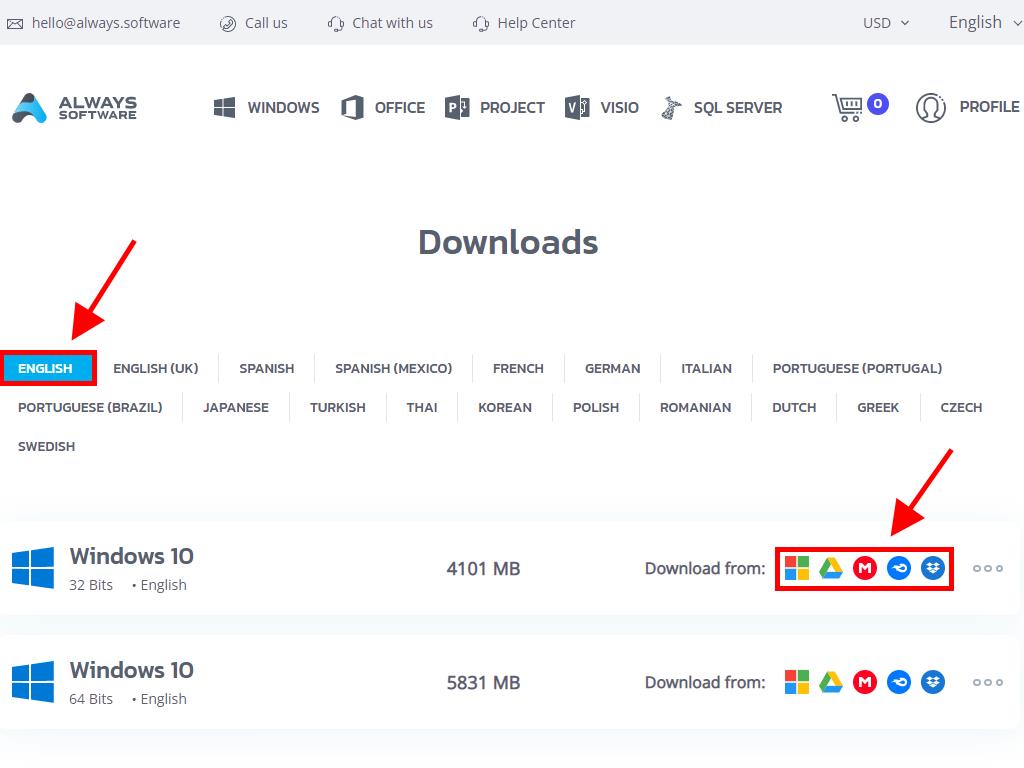
Task: Show more options for Windows 10 64 Bits
Action: point(988,682)
